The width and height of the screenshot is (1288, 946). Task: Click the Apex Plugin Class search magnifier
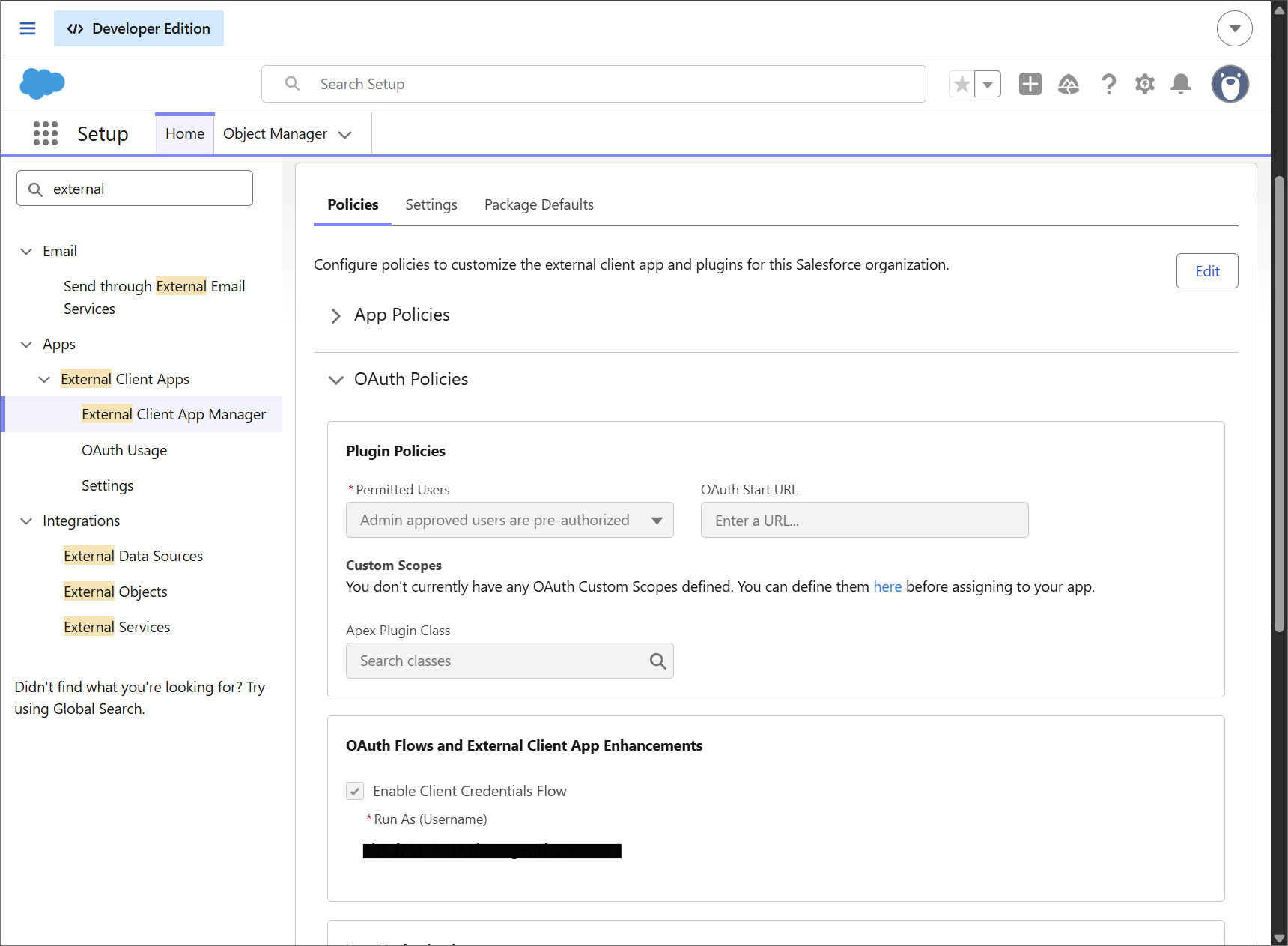click(657, 661)
